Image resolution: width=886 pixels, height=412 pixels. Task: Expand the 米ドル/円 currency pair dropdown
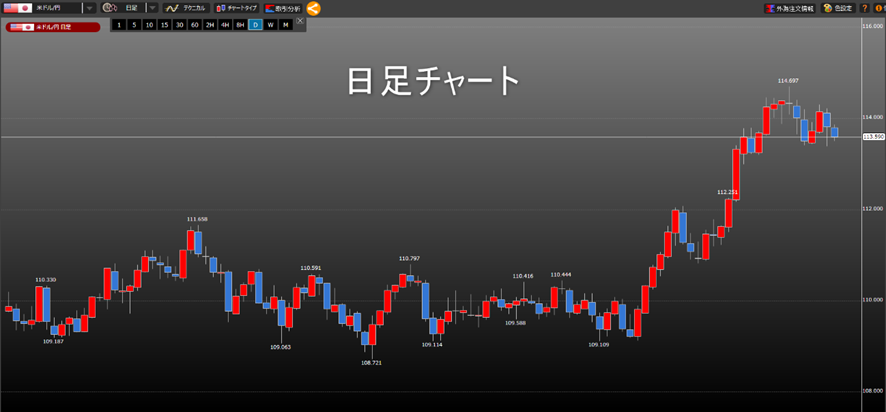(90, 8)
